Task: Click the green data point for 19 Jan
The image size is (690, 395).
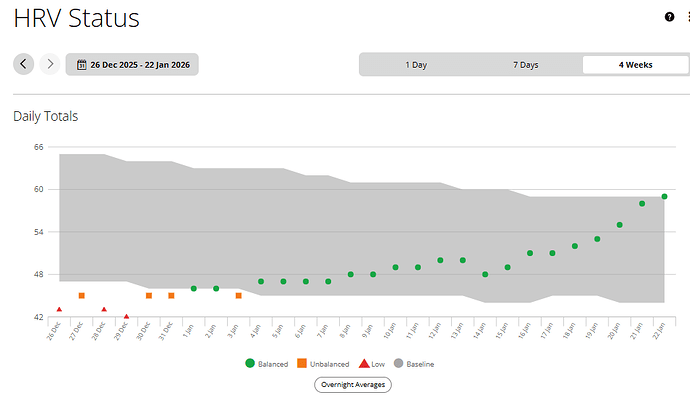Action: 597,239
